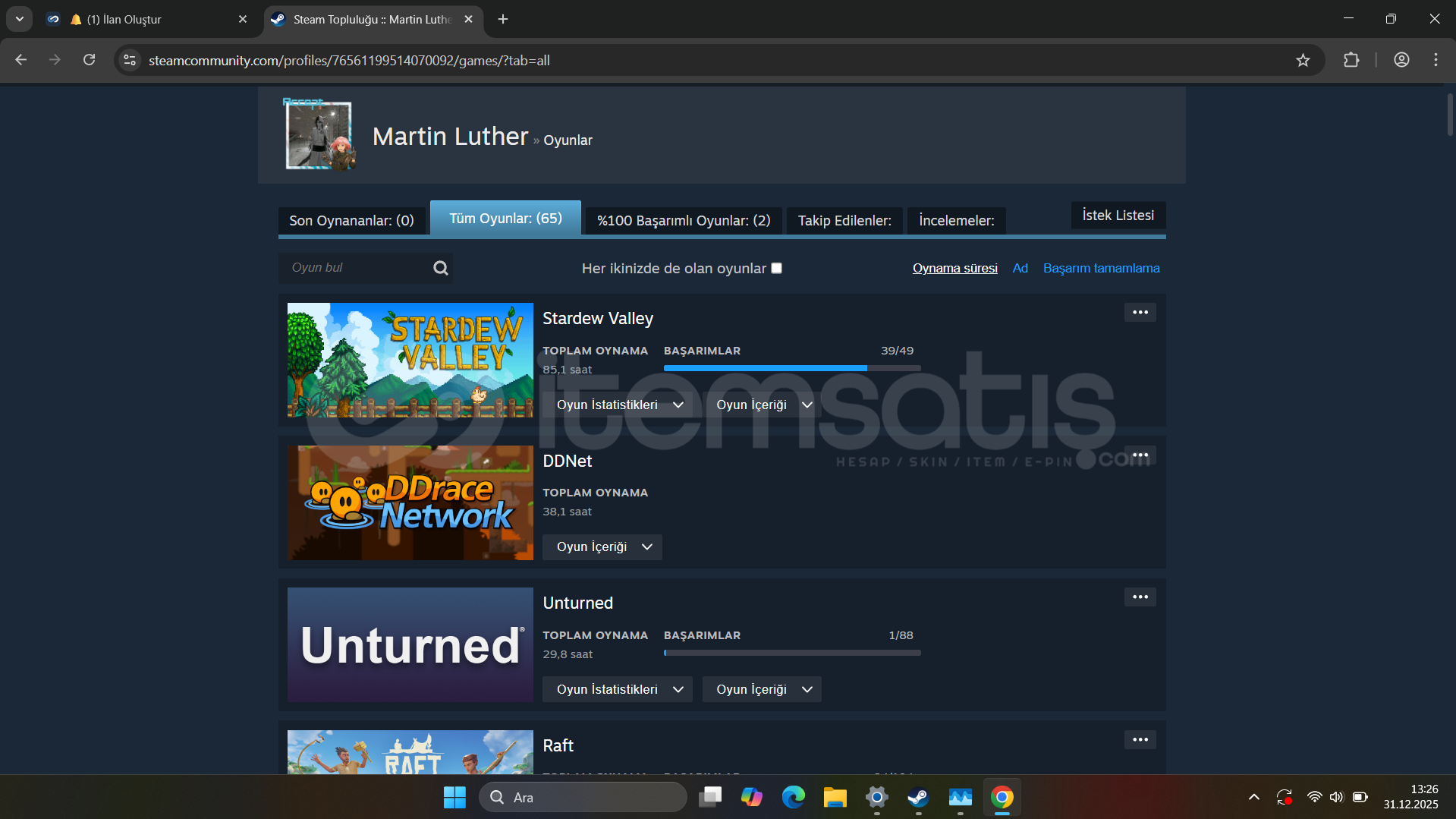Open Unturned's three-dot options menu

pos(1140,597)
